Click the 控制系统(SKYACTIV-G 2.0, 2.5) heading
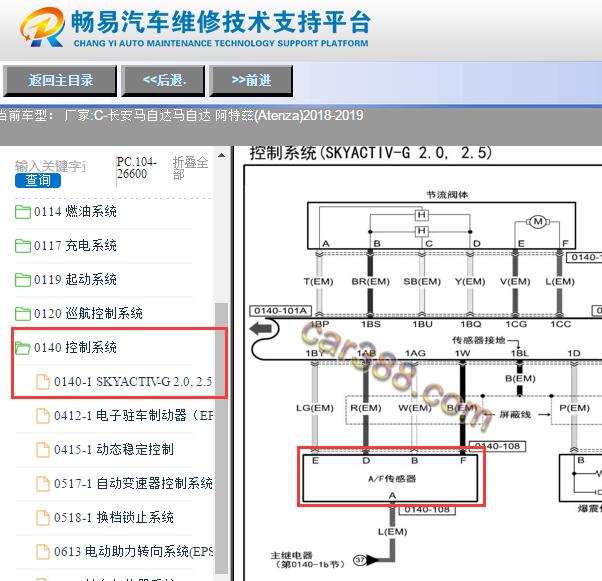 pyautogui.click(x=371, y=153)
